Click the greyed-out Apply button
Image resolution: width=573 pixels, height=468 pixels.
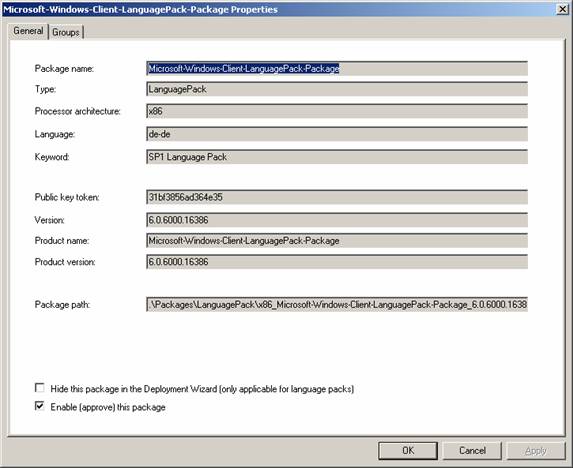[x=536, y=450]
